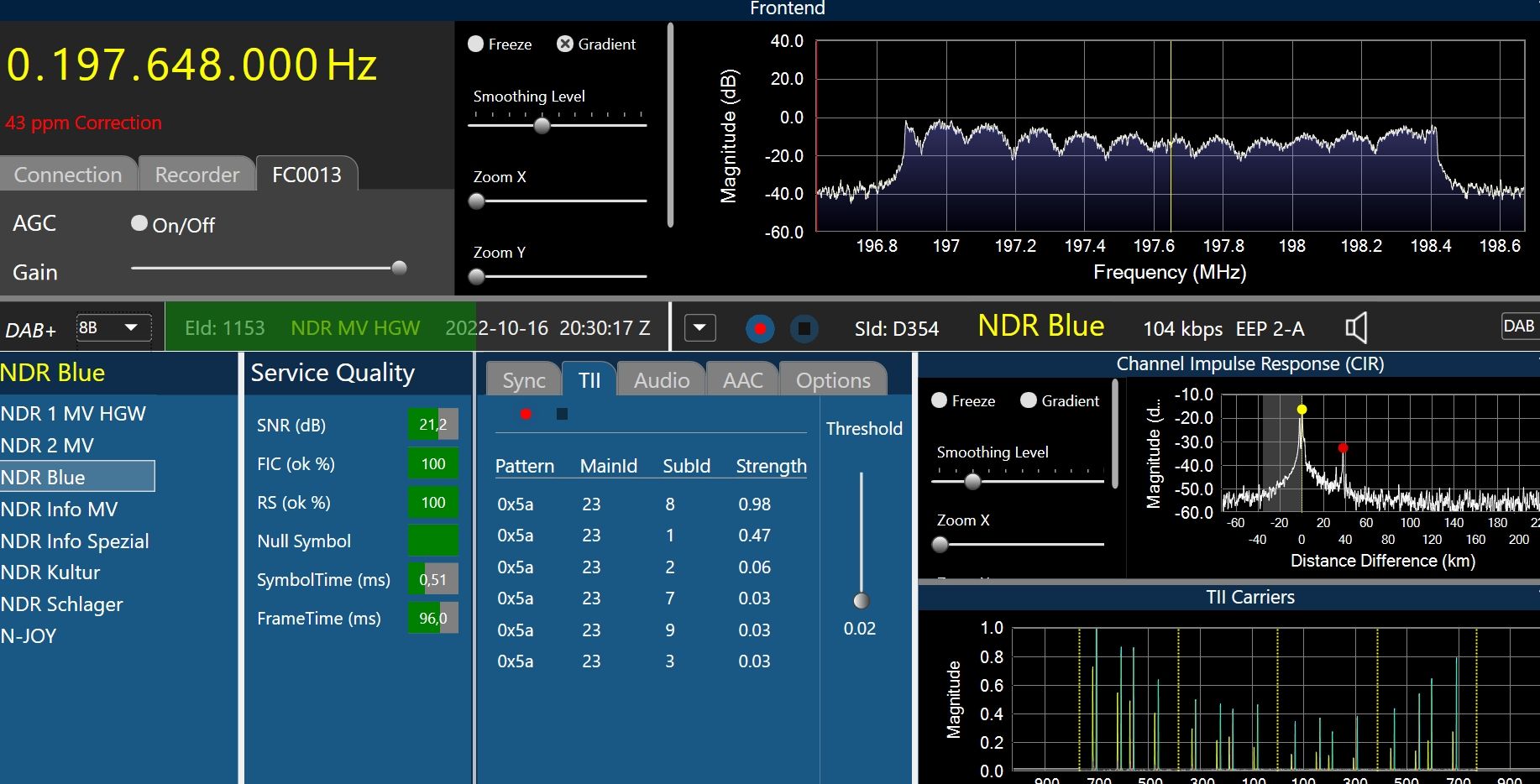Disable Gradient on the Frontend spectrum

[x=565, y=44]
